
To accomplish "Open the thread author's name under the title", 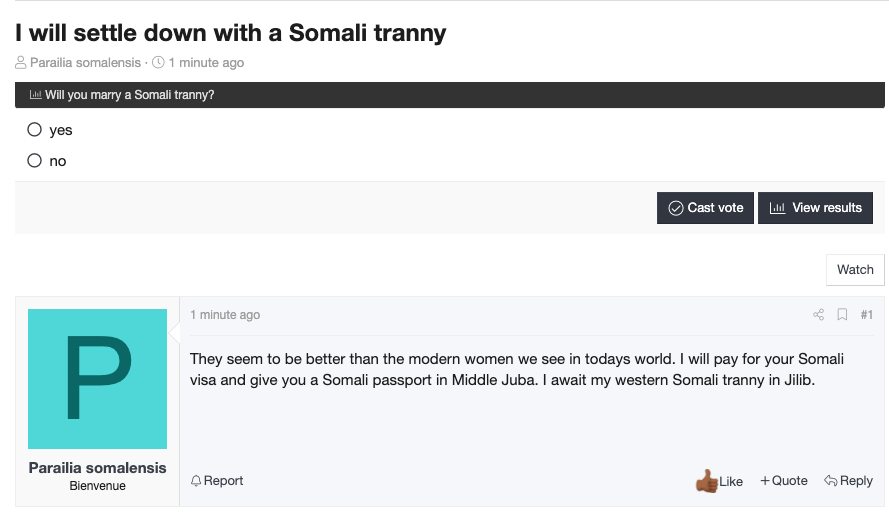I will click(x=86, y=63).
